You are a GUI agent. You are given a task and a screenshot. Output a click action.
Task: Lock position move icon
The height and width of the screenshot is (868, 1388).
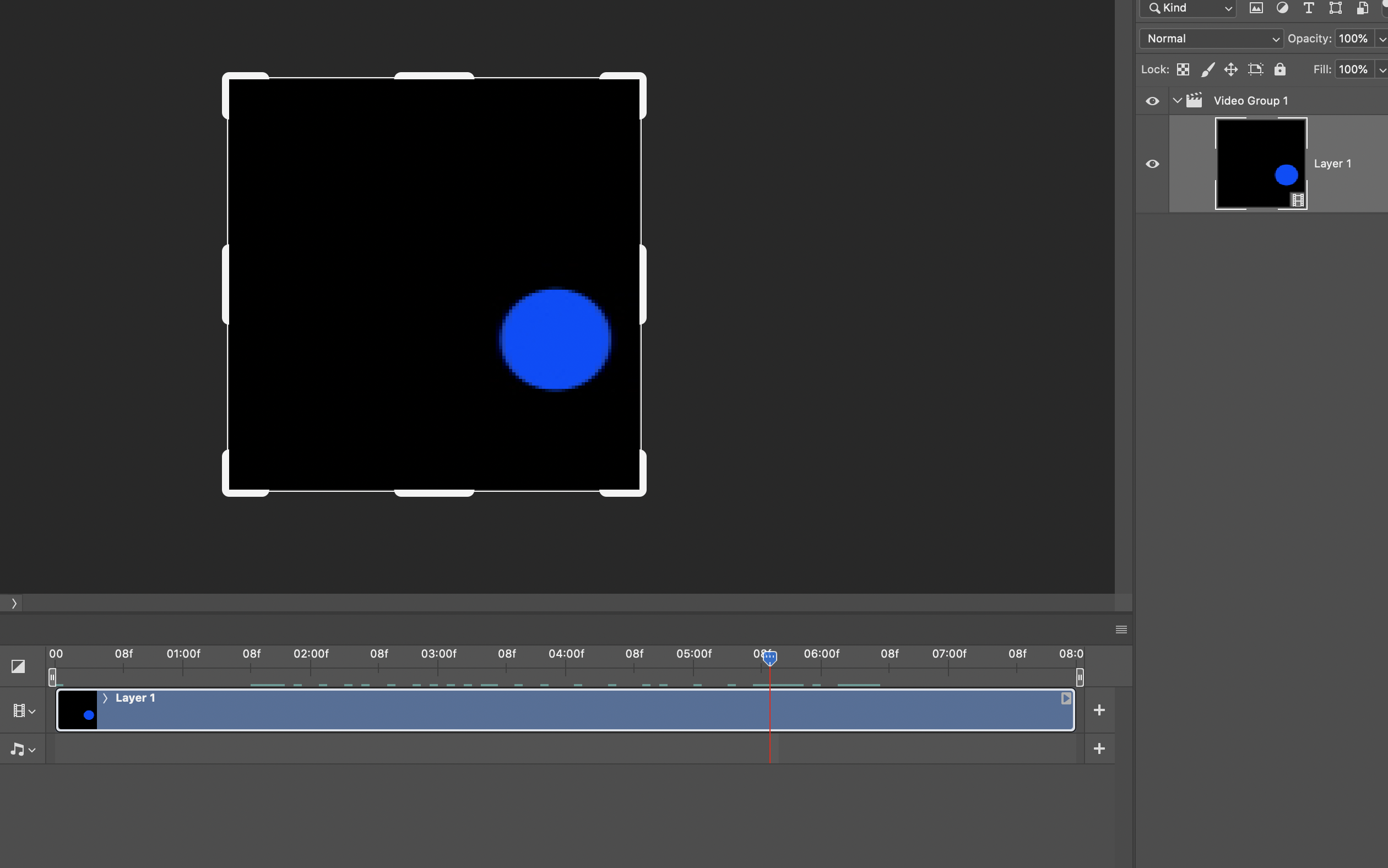[1230, 69]
